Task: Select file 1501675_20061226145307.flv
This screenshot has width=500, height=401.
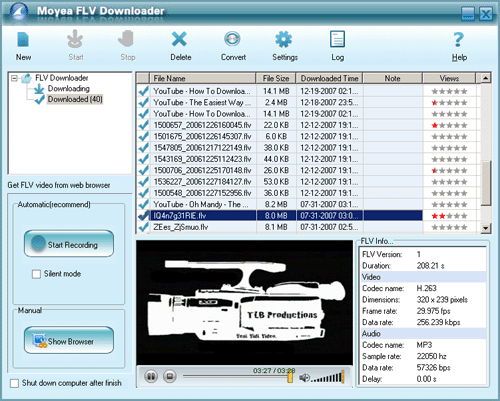Action: pos(202,136)
